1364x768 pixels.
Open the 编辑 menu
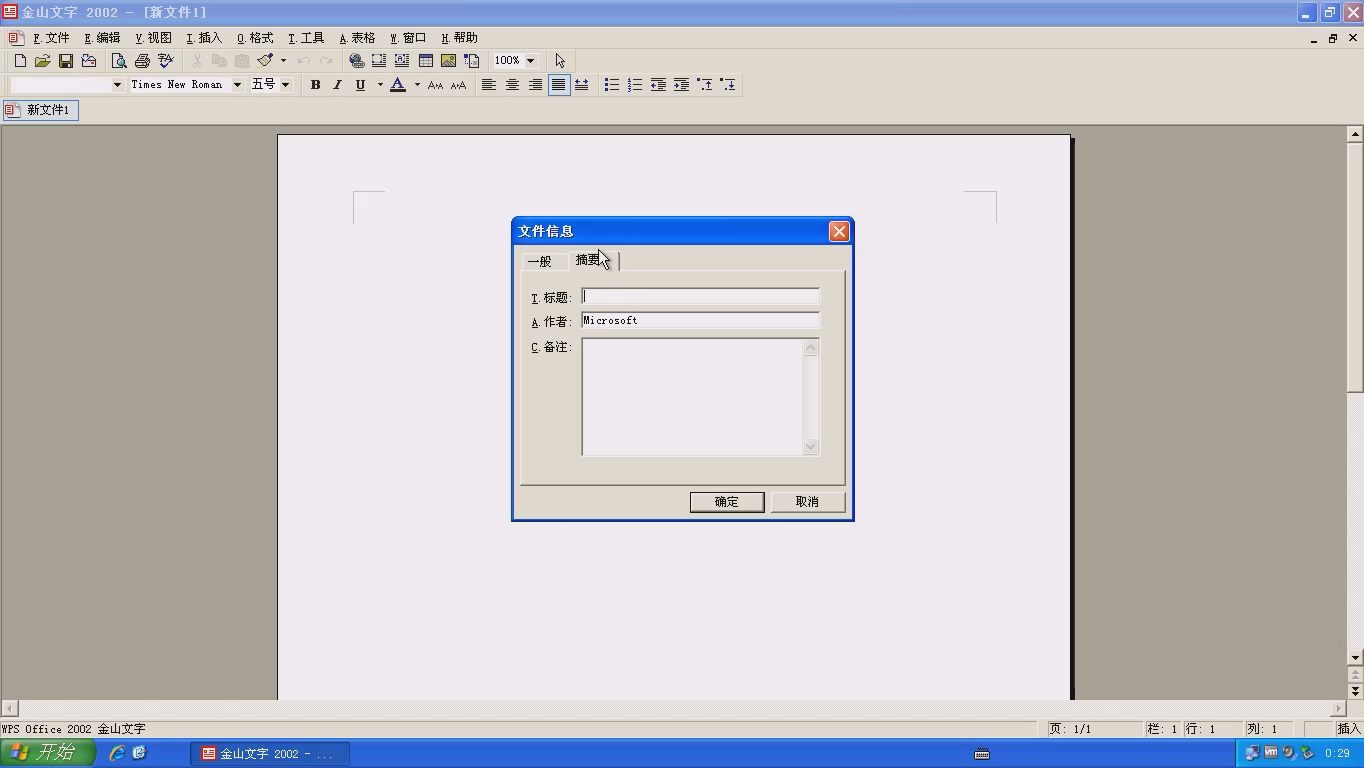click(x=102, y=38)
